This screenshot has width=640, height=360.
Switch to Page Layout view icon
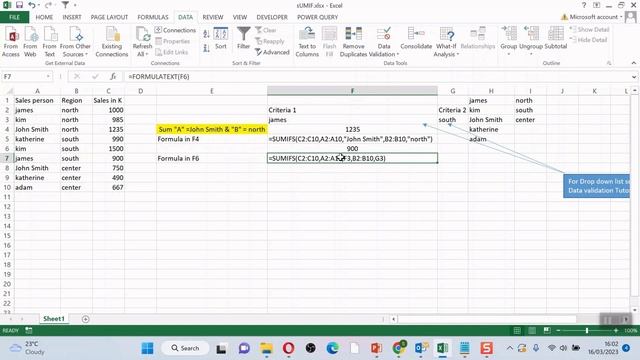click(x=532, y=330)
